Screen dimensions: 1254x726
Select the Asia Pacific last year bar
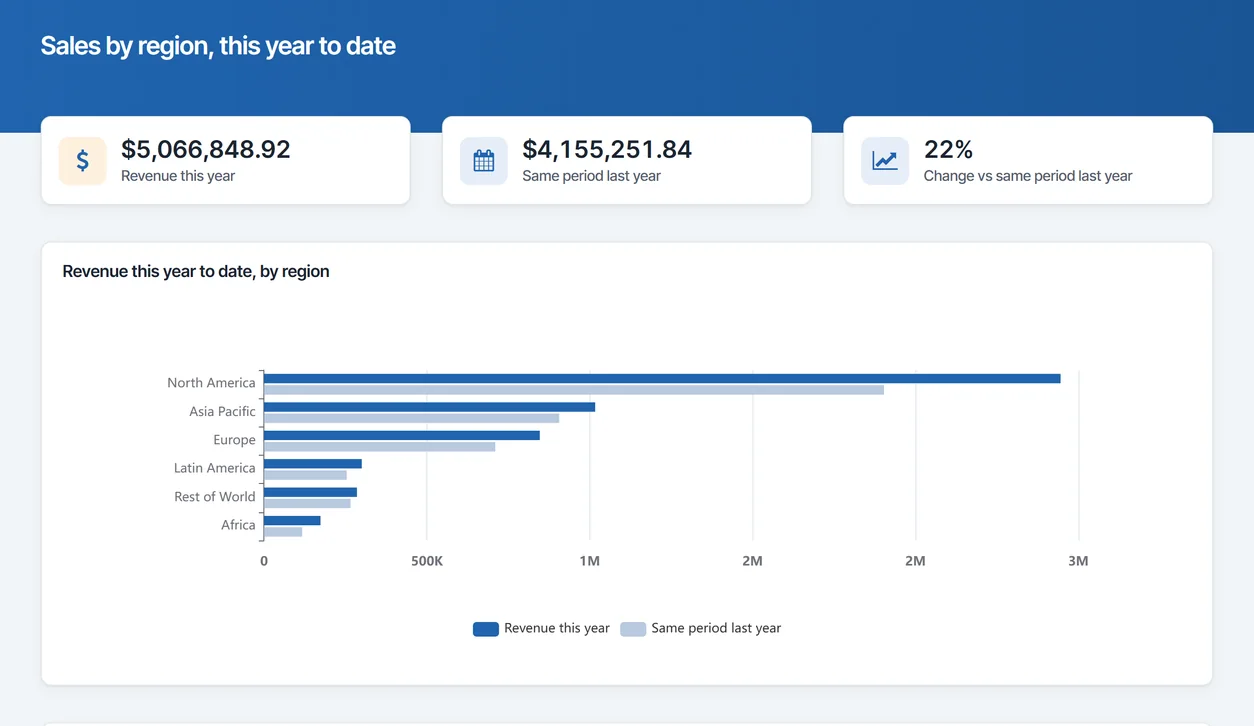click(x=411, y=418)
